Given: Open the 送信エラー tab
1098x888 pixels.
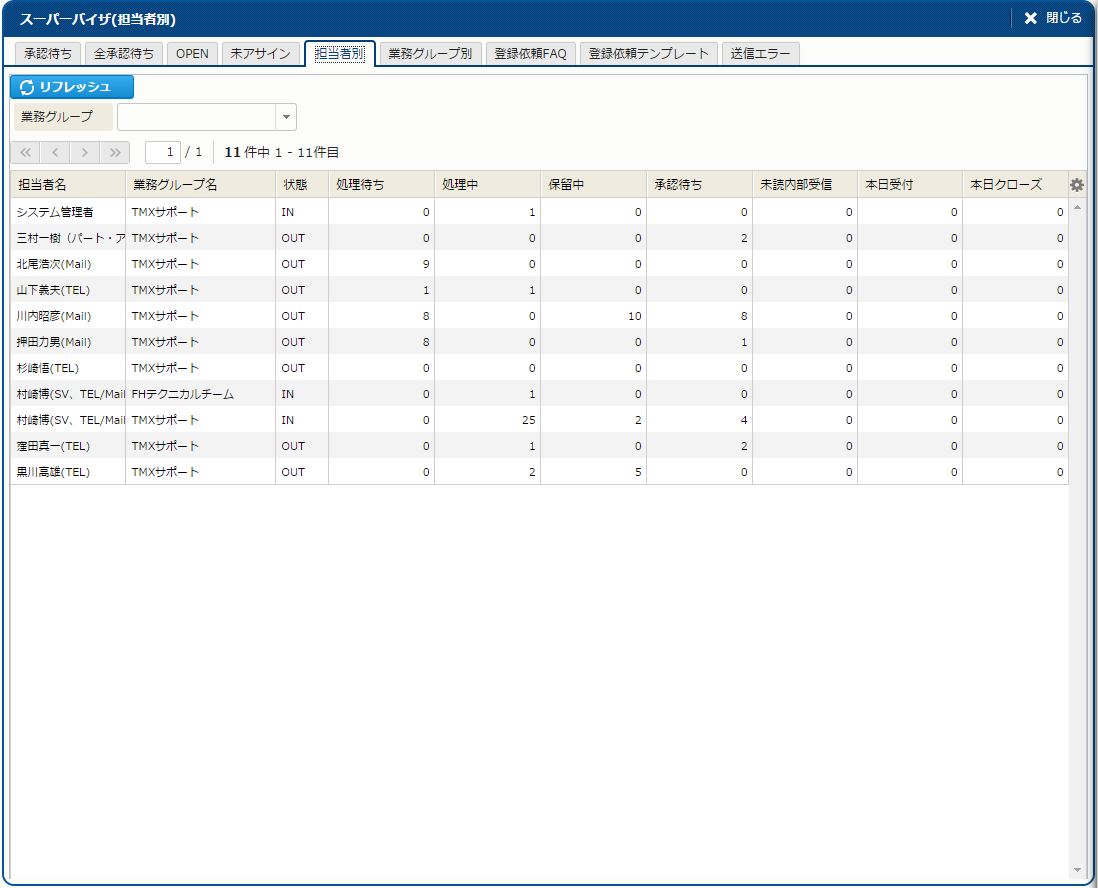Looking at the screenshot, I should coord(760,54).
